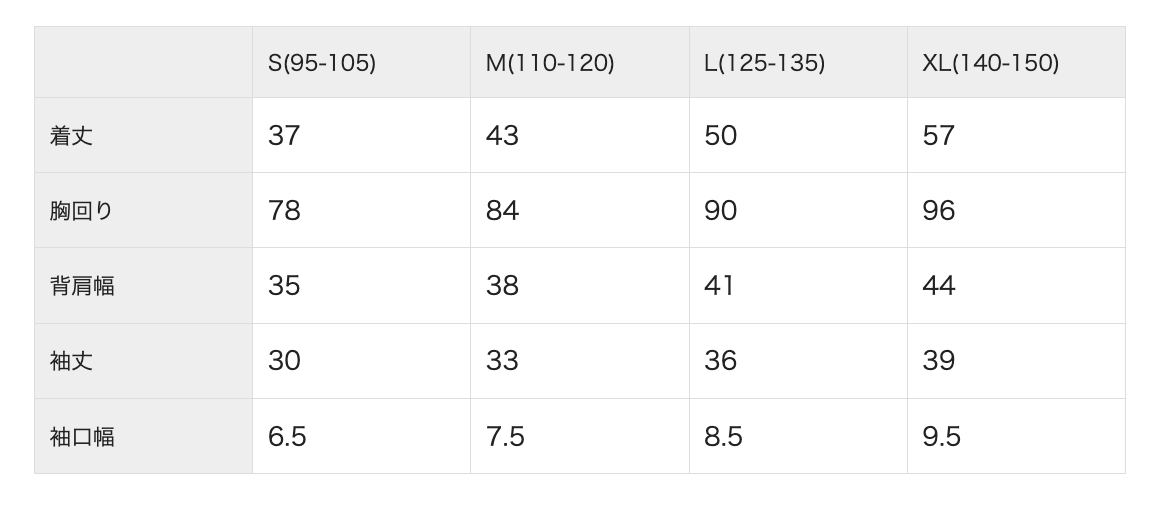Screen dimensions: 1170x510
Task: Select the XL(140-150) size header
Action: (x=990, y=63)
